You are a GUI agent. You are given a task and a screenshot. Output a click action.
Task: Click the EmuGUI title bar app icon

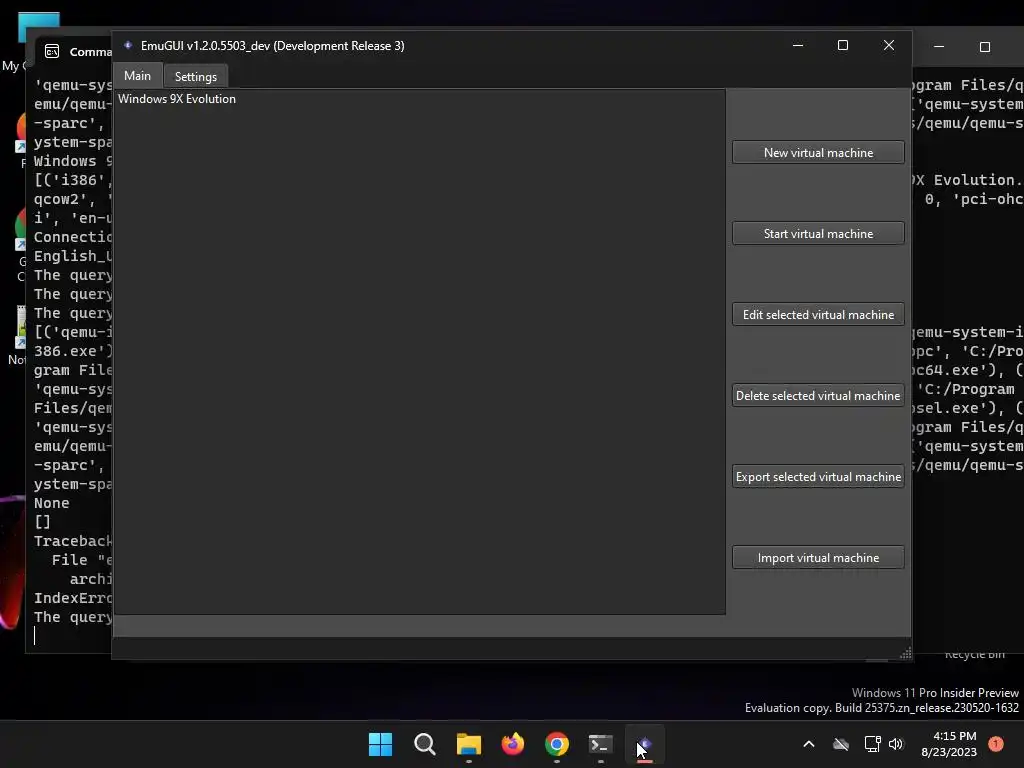click(128, 45)
